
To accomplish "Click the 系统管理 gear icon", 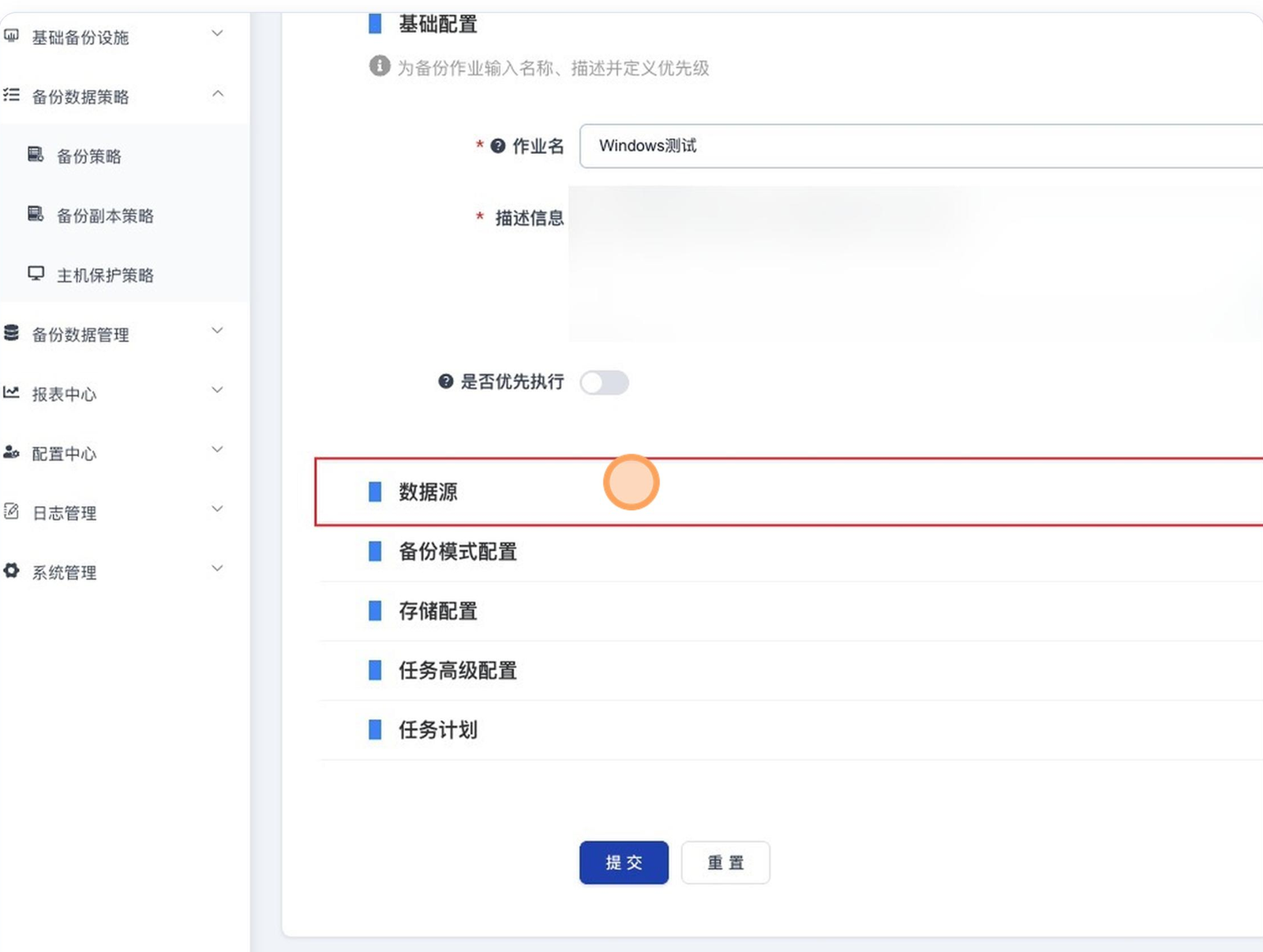I will pyautogui.click(x=11, y=571).
